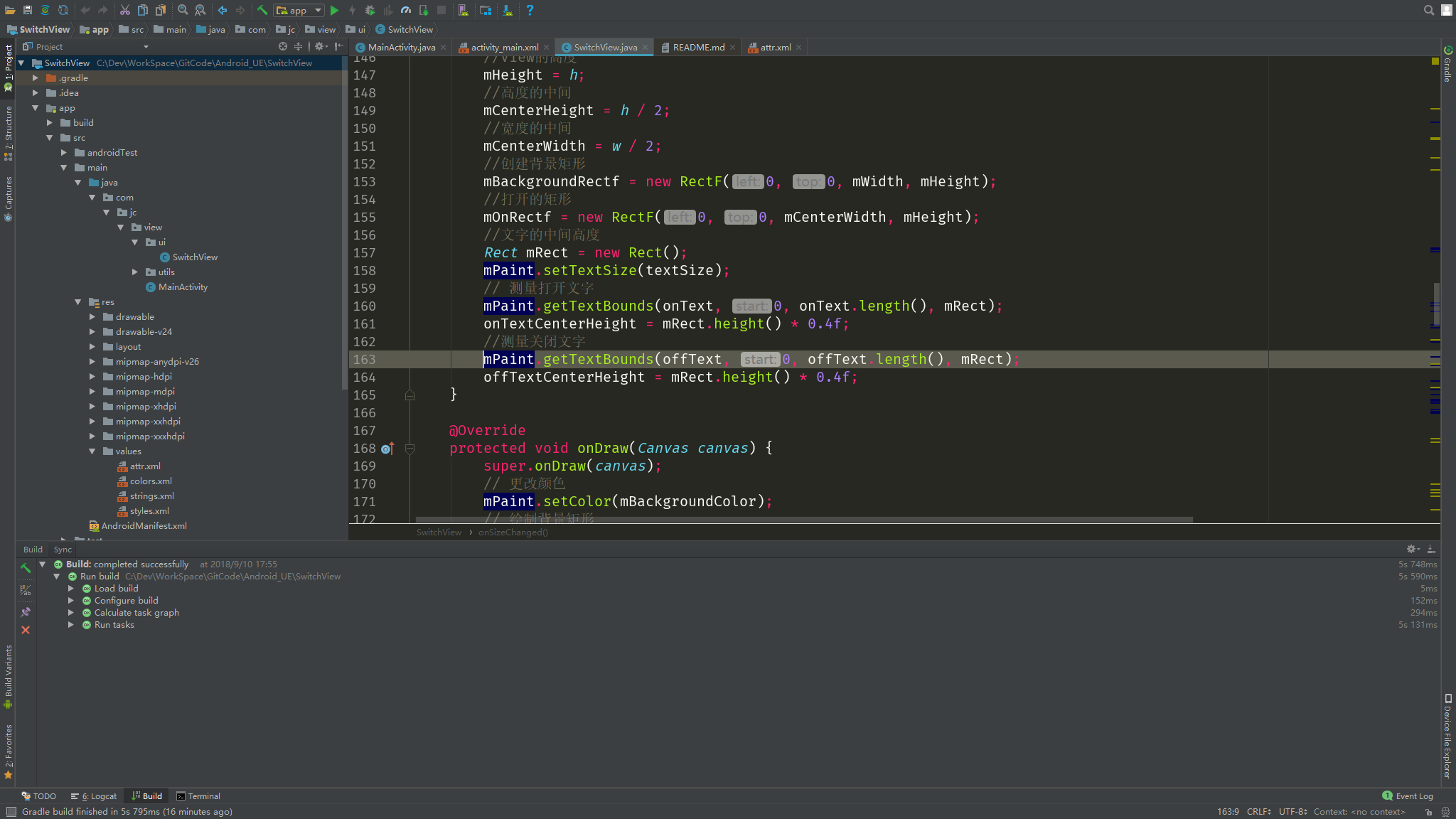This screenshot has width=1456, height=819.
Task: Open the Event Log
Action: click(x=1408, y=796)
